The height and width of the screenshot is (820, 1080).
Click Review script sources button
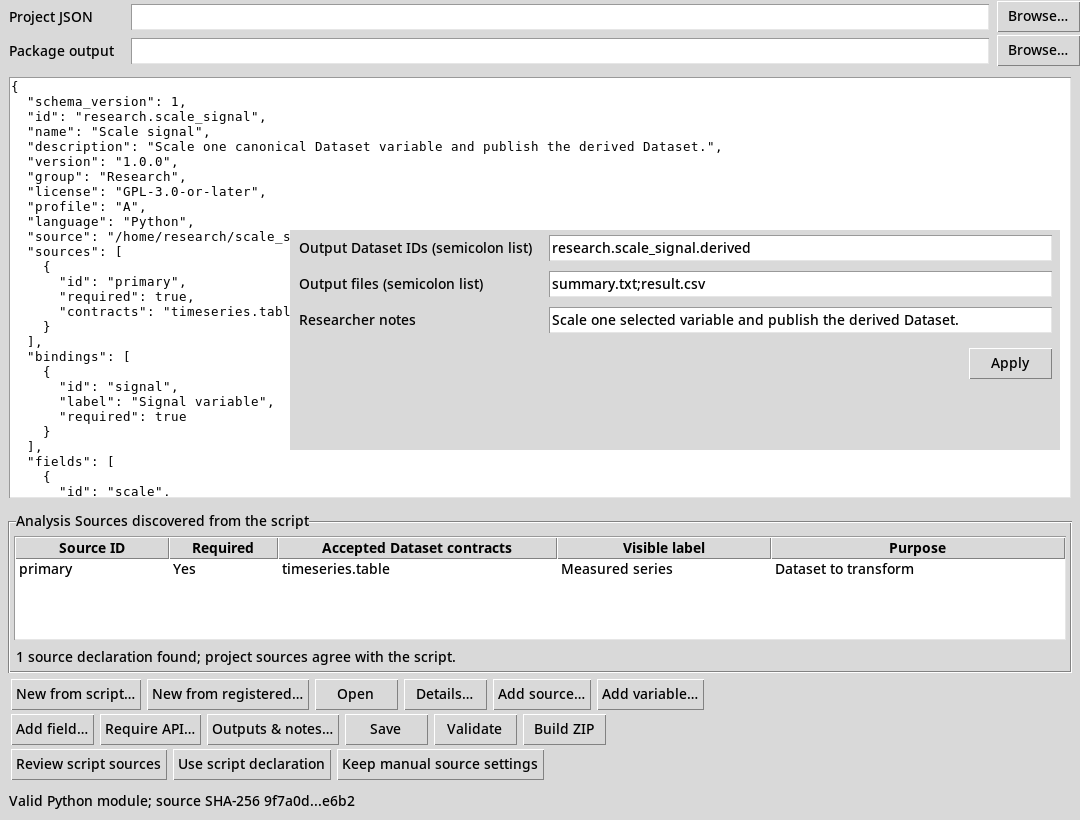click(88, 765)
